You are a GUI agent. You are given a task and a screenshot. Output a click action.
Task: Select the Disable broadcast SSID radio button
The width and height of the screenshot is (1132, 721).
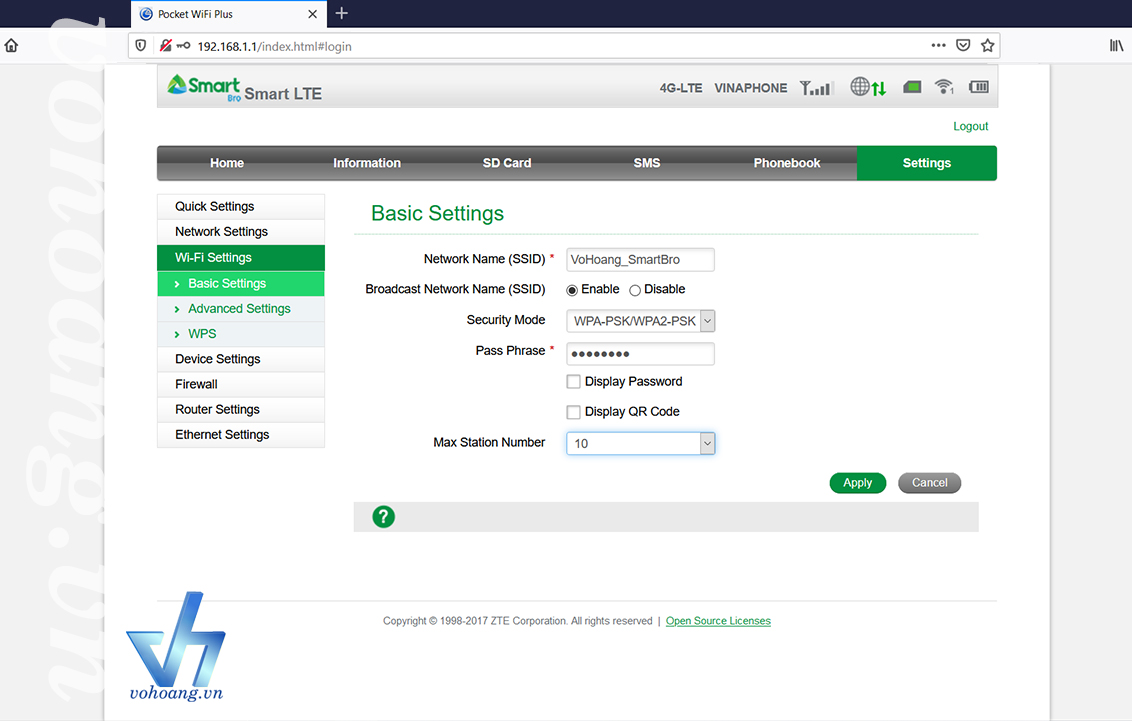[x=635, y=290]
